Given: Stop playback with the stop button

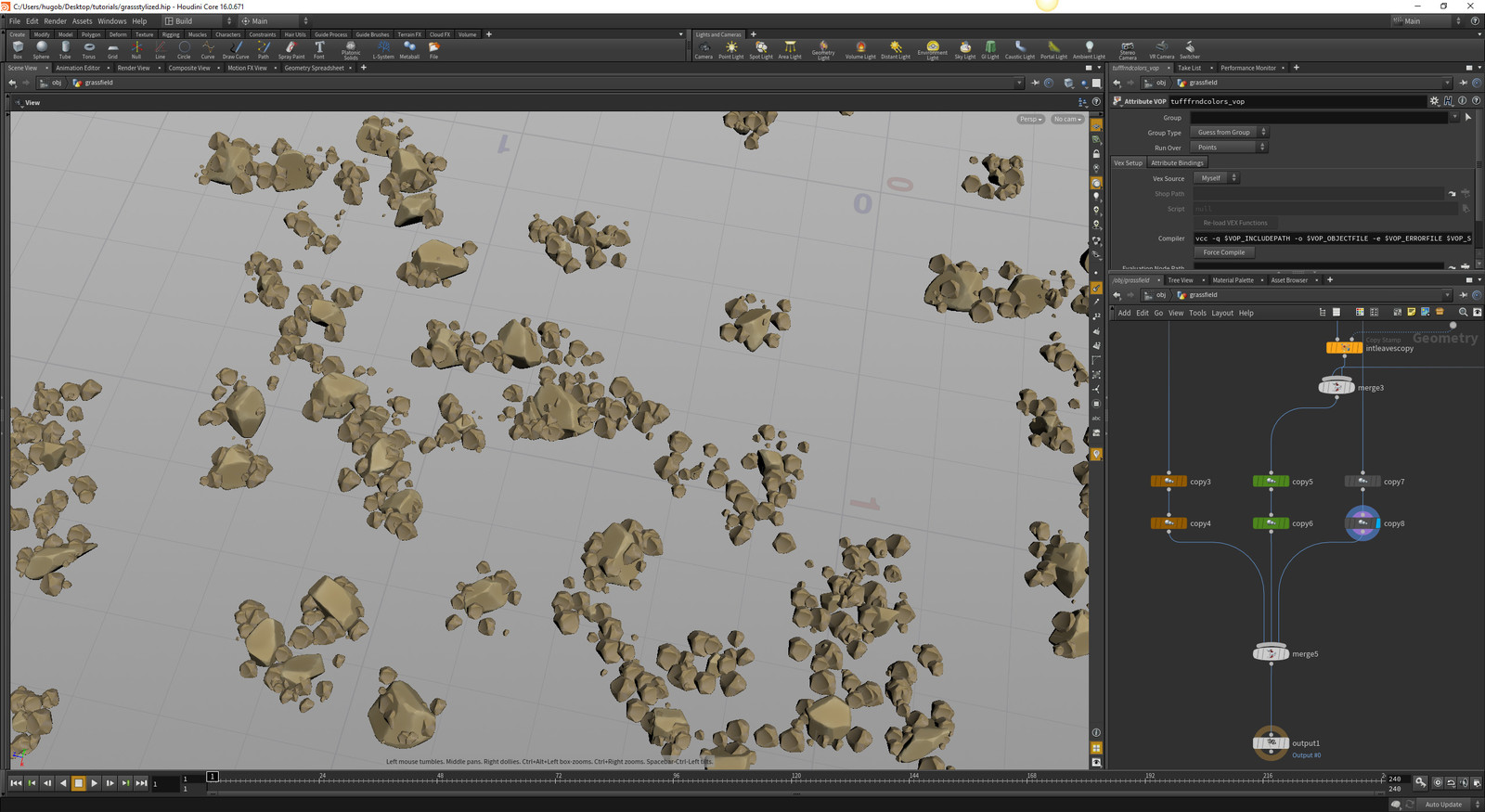Looking at the screenshot, I should 79,783.
